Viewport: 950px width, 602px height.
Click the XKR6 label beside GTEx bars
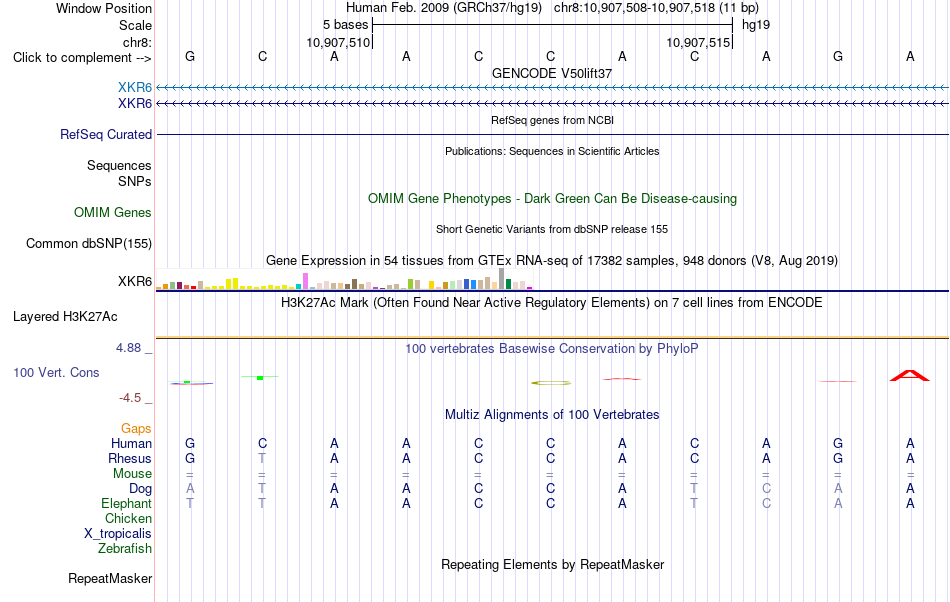tap(135, 282)
